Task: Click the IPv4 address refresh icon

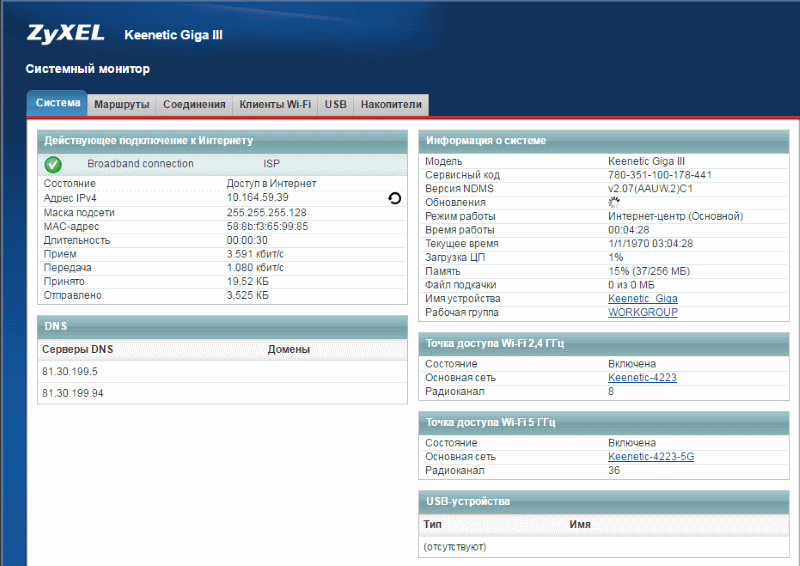Action: click(x=394, y=198)
